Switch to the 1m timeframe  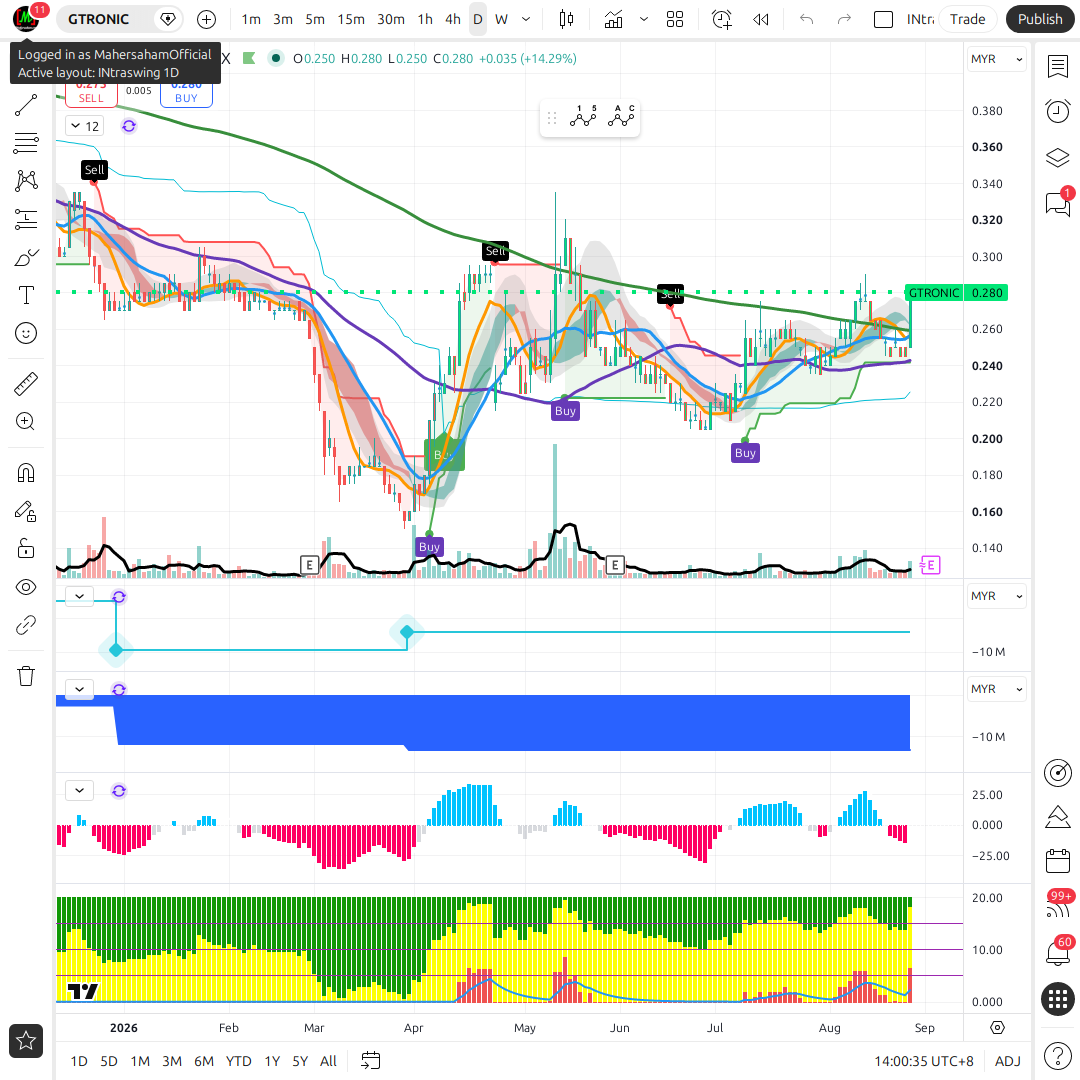251,19
